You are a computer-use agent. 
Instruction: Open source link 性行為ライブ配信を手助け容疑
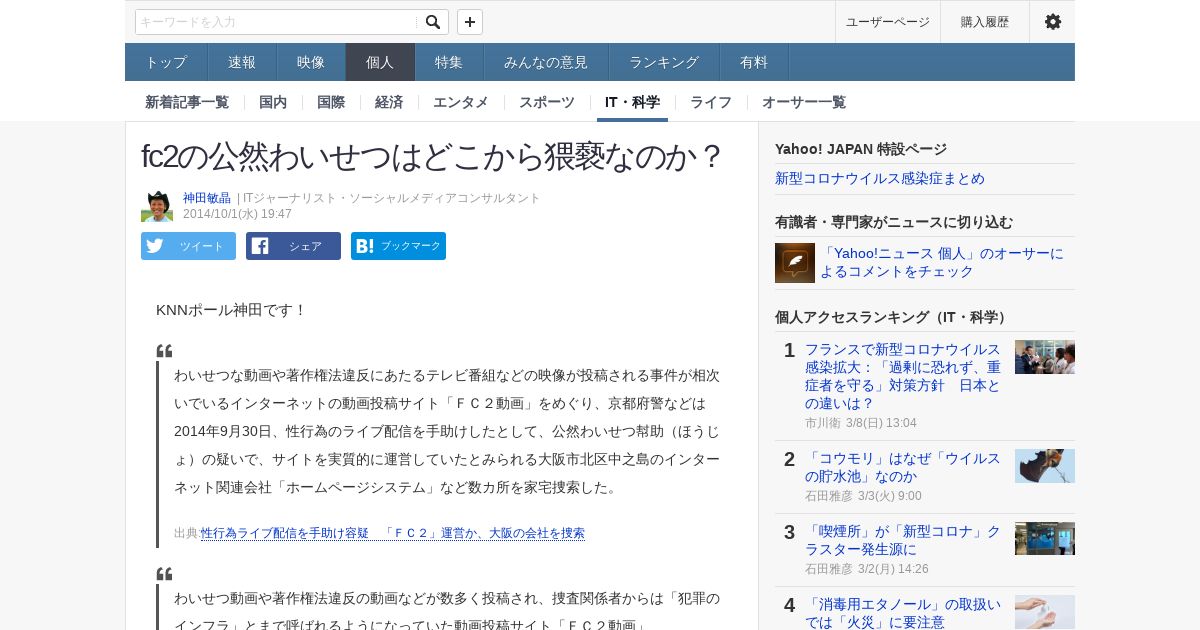[393, 533]
